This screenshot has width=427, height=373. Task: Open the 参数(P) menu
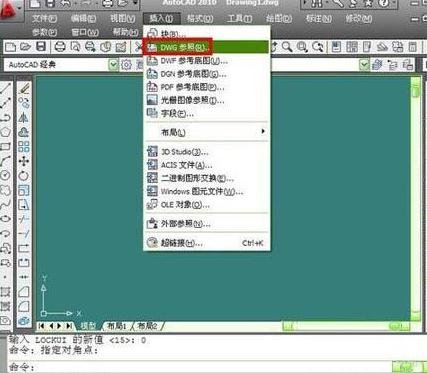pyautogui.click(x=45, y=32)
